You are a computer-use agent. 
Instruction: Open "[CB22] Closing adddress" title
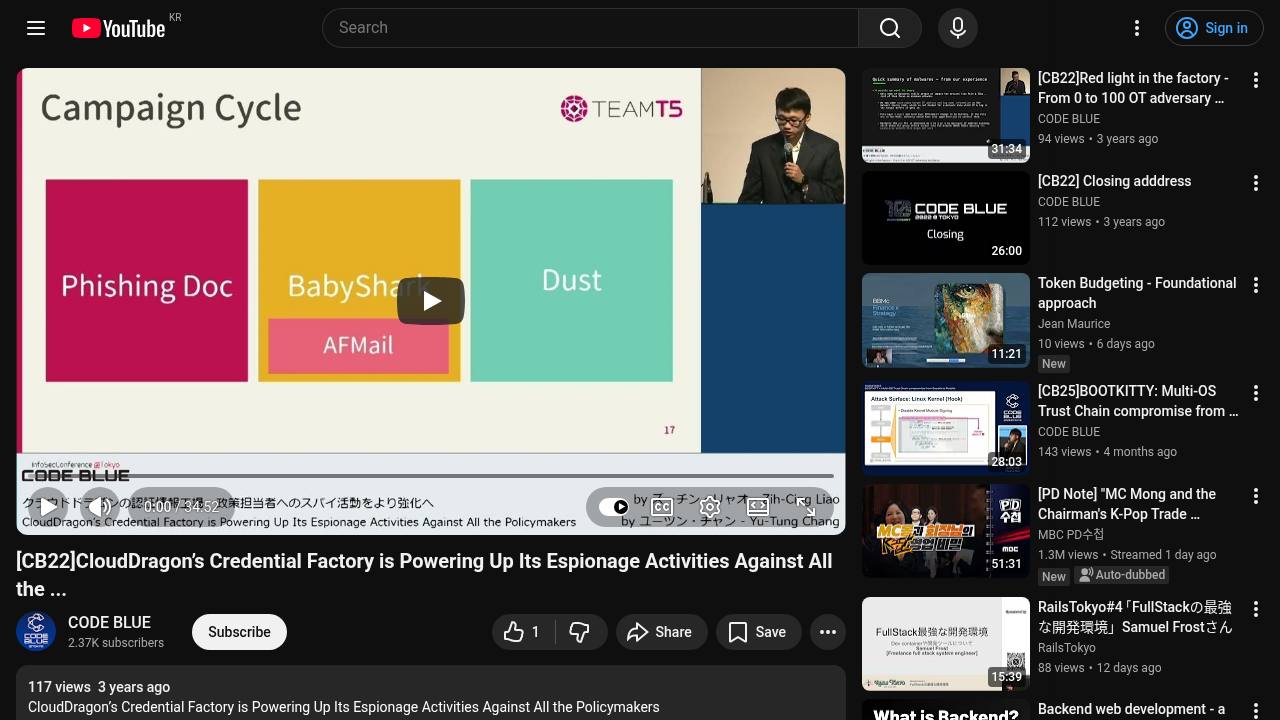point(1114,181)
